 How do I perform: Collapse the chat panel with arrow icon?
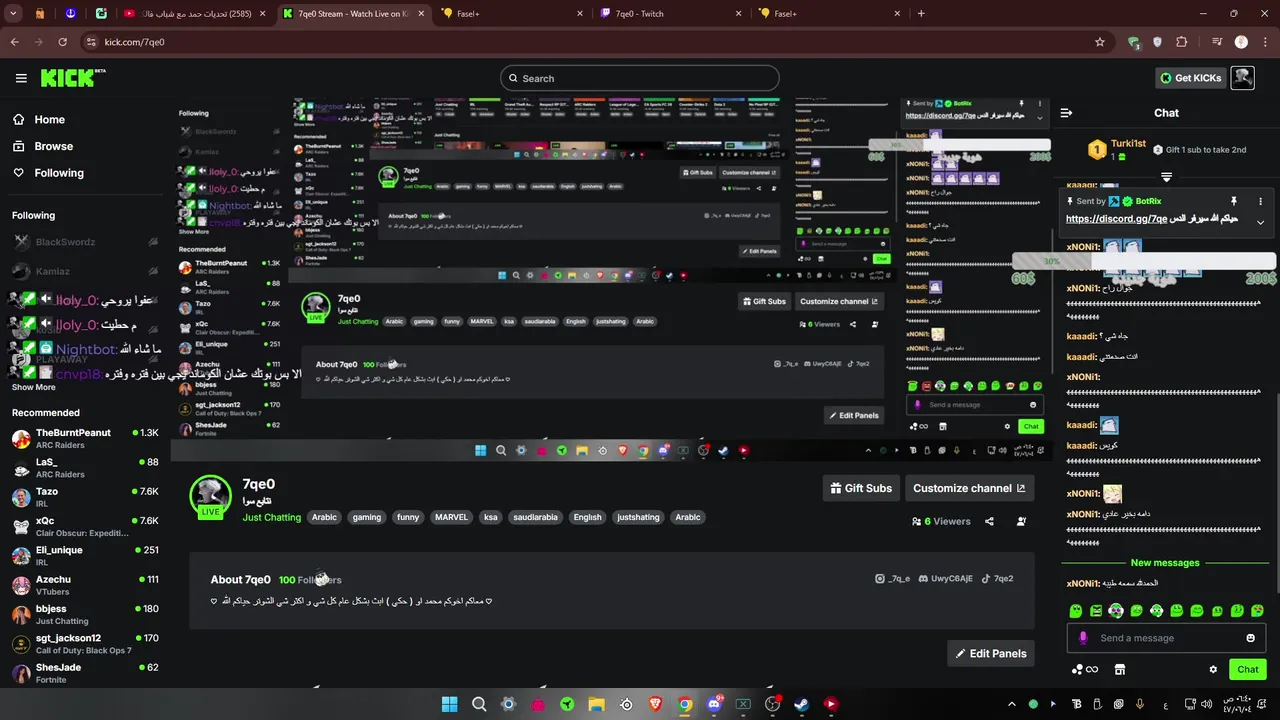[1066, 113]
